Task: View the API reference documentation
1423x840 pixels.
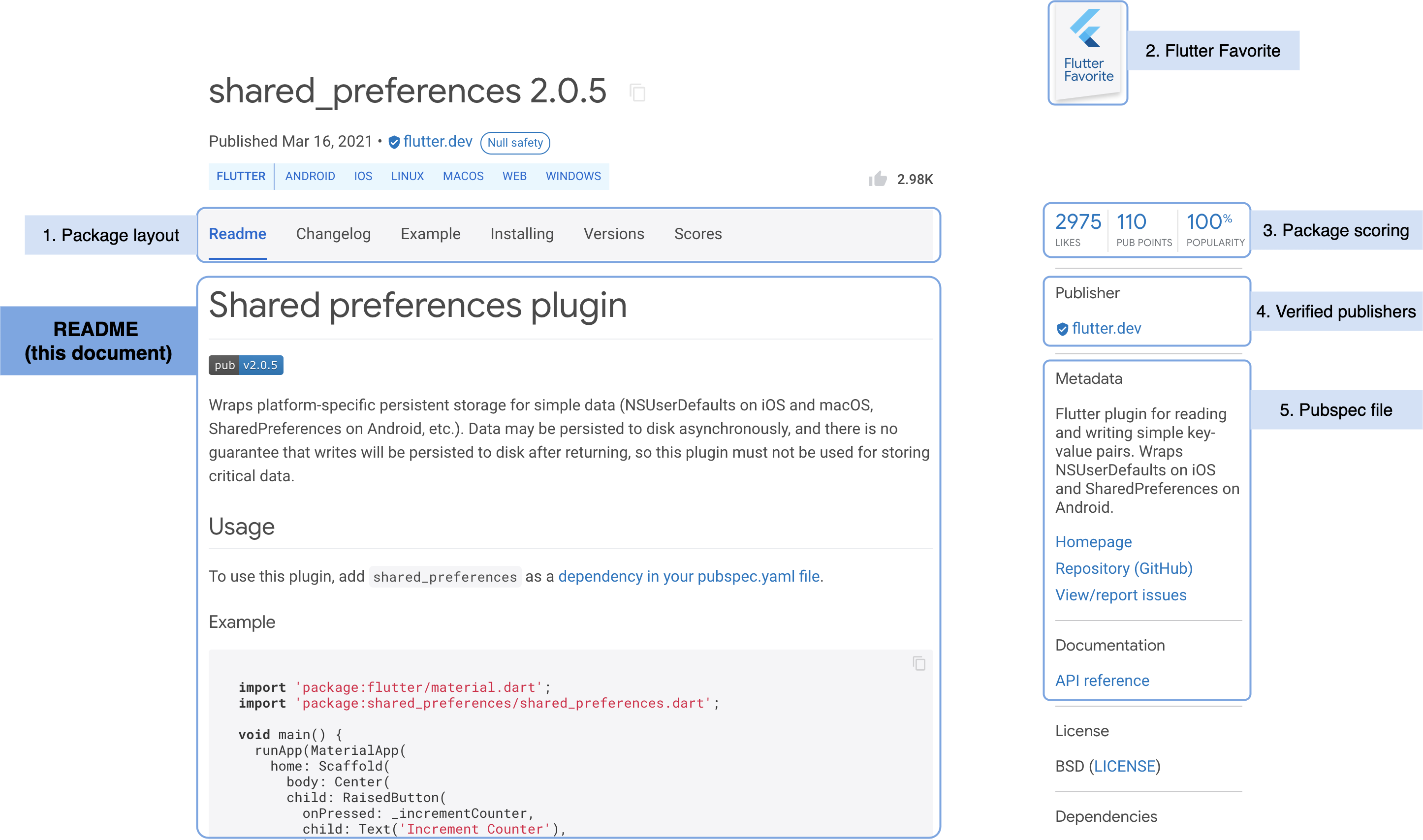Action: coord(1102,681)
